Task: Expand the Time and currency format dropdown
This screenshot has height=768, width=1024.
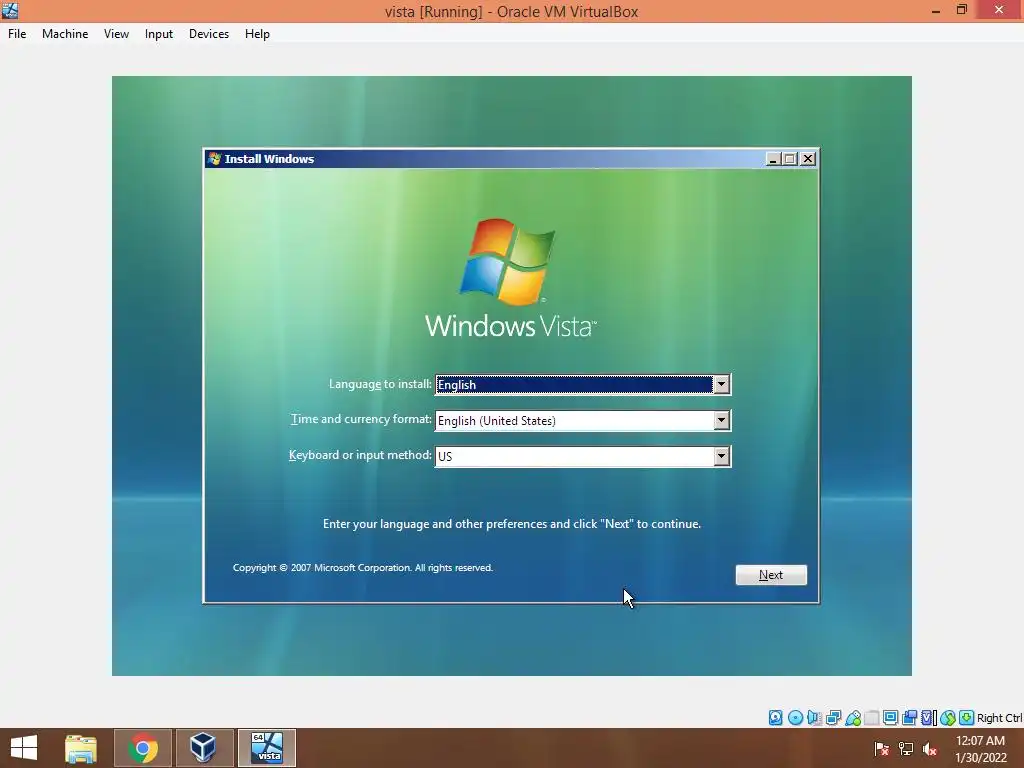Action: pos(721,421)
